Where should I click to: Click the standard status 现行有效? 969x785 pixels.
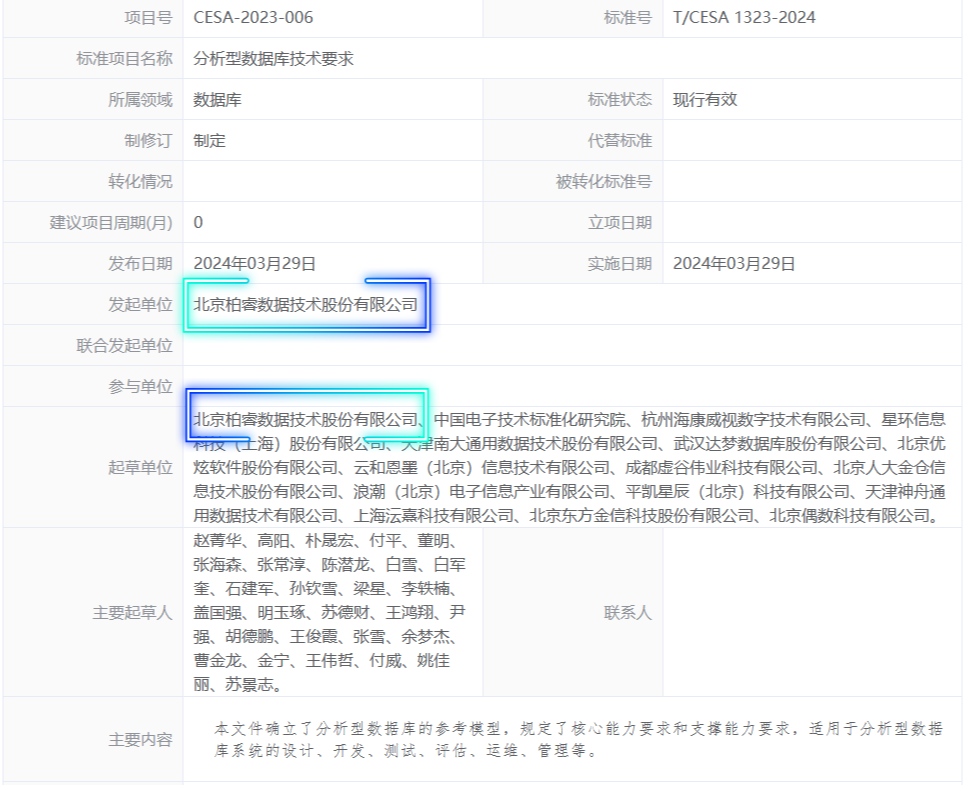(x=705, y=100)
